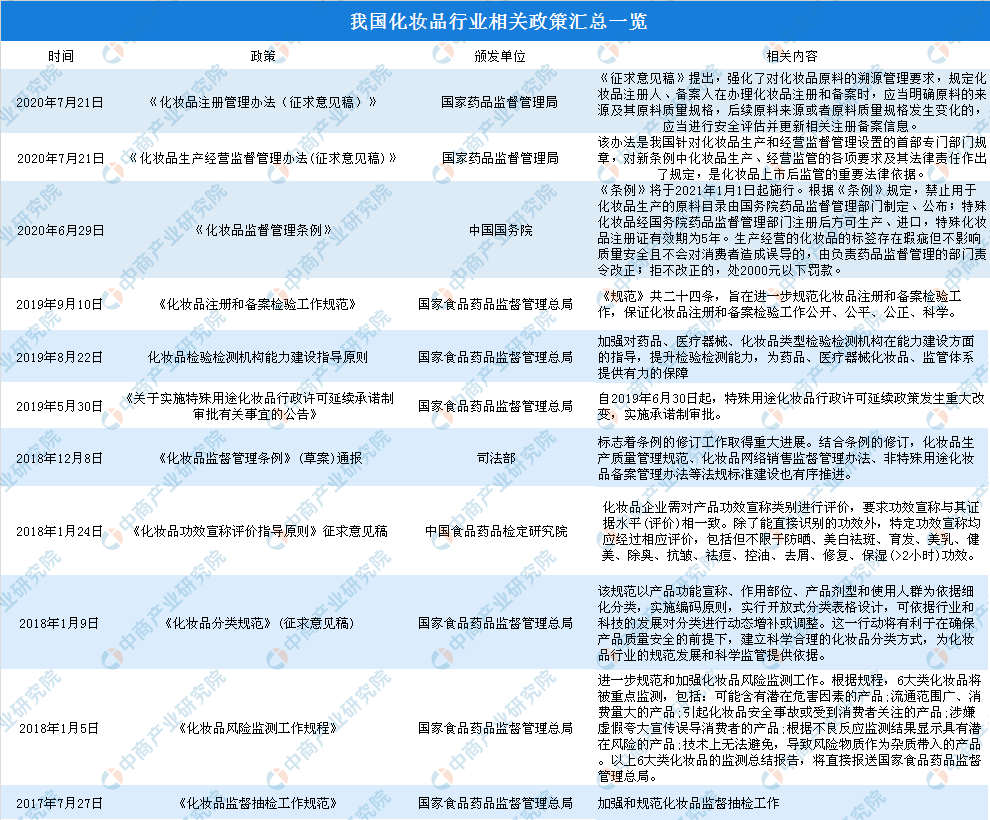Click the policy 《化妆品注册管理办法（征求意见稿）》
The width and height of the screenshot is (990, 820).
tap(263, 102)
